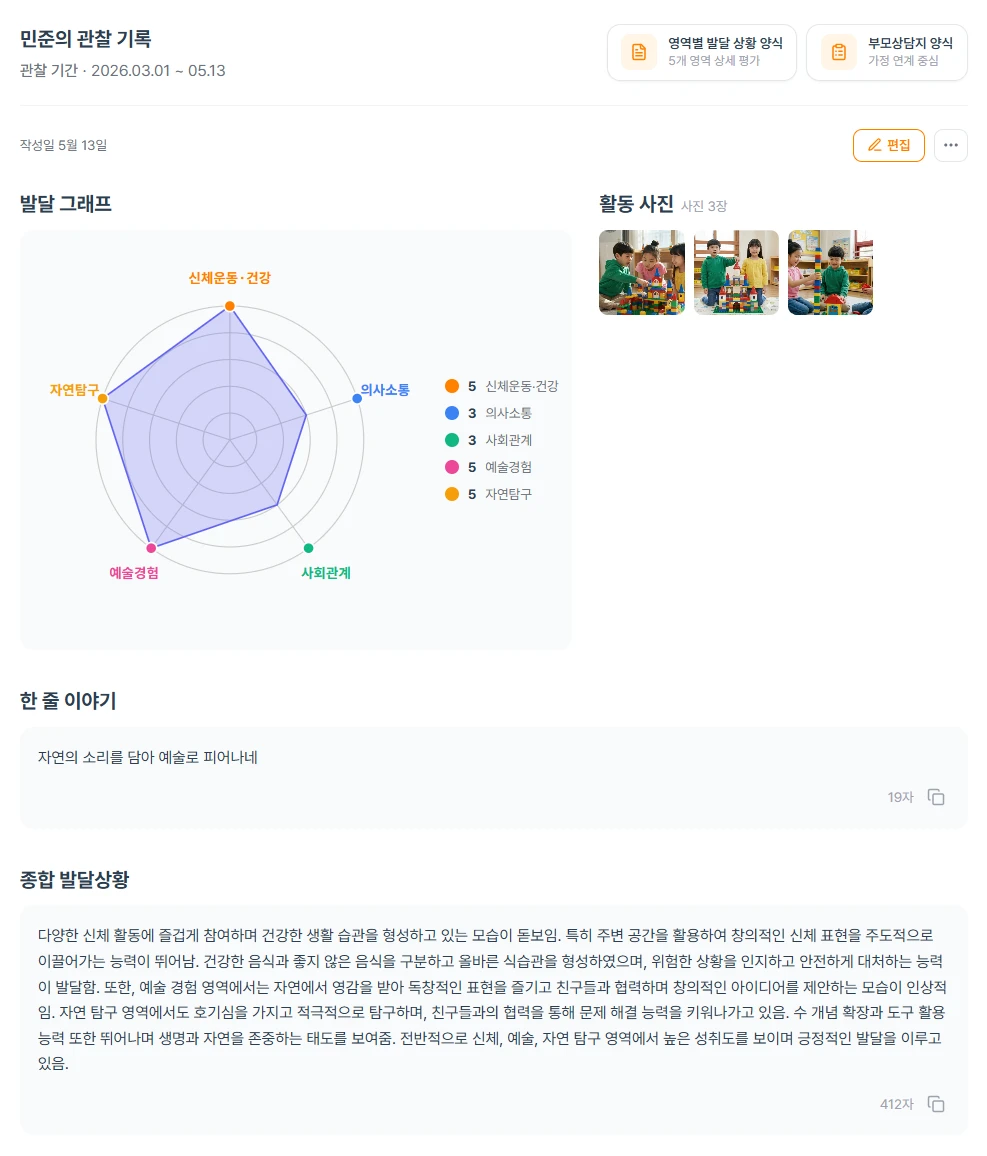
Task: Open the second activity photo thumbnail
Action: (x=736, y=273)
